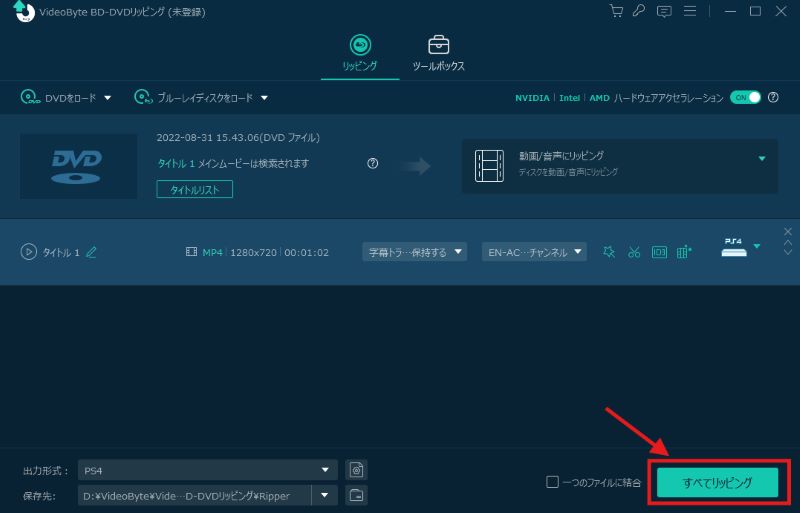Click the VideoByte app logo

(x=22, y=11)
